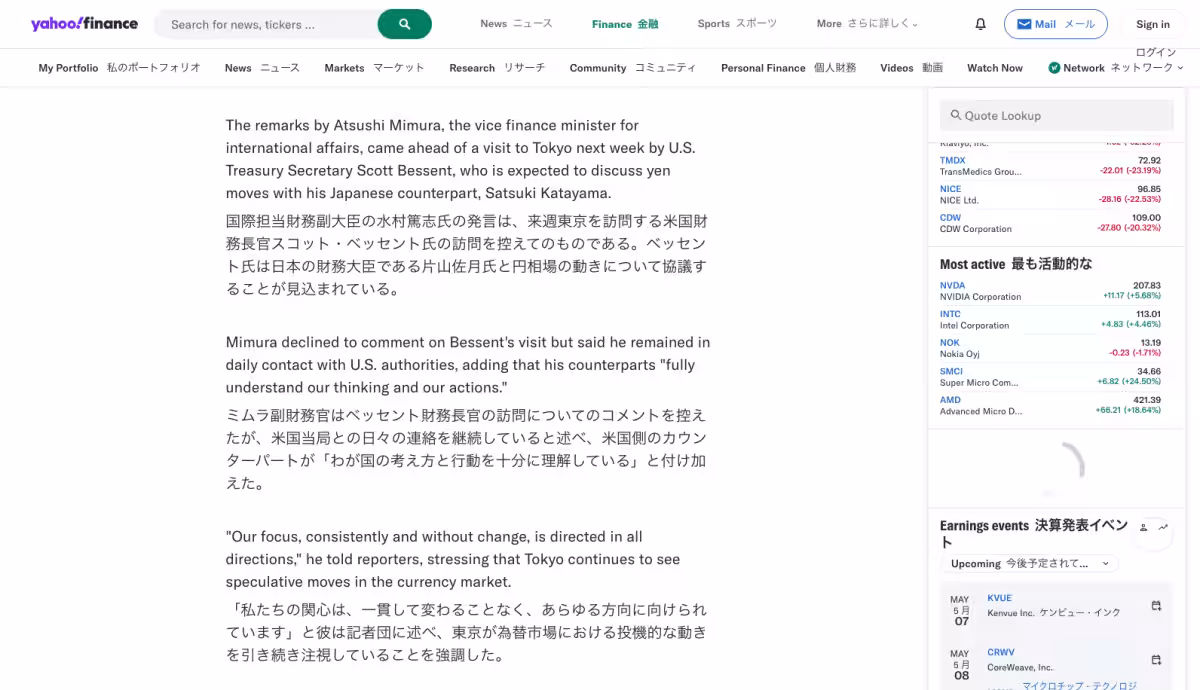Screen dimensions: 1200x690
Task: Click NVDA price 207.83
Action: click(x=1147, y=285)
